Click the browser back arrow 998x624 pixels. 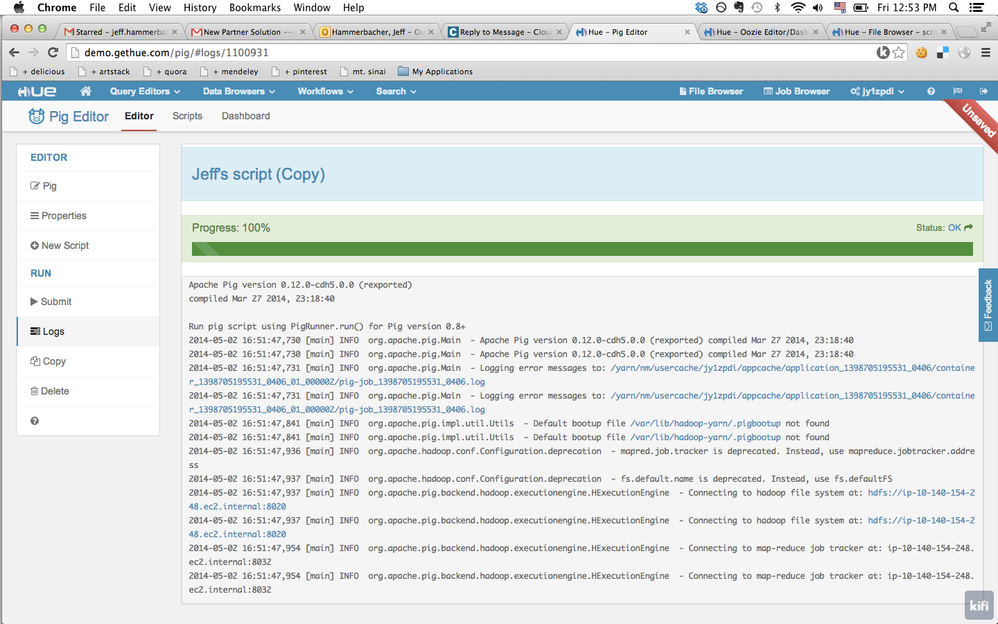tap(14, 52)
